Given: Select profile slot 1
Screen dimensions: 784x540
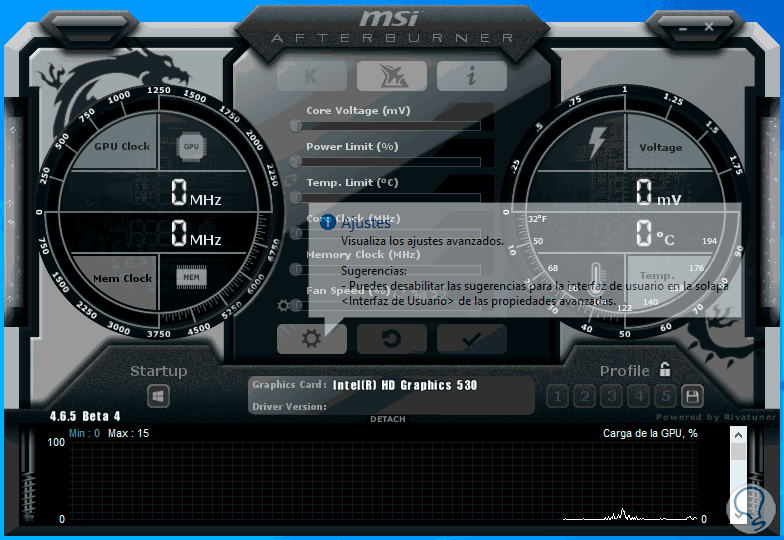Looking at the screenshot, I should (558, 396).
